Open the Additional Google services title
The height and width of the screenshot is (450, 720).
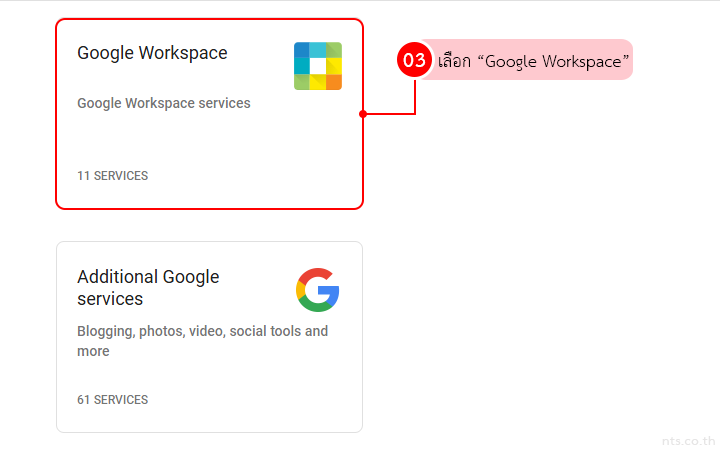pos(148,288)
